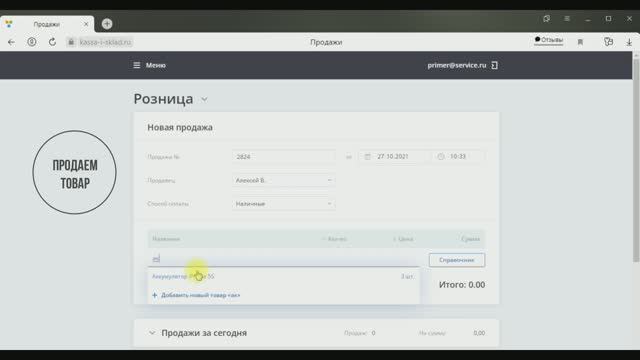Click the Новая продажа heading
This screenshot has height=360, width=640.
[180, 127]
